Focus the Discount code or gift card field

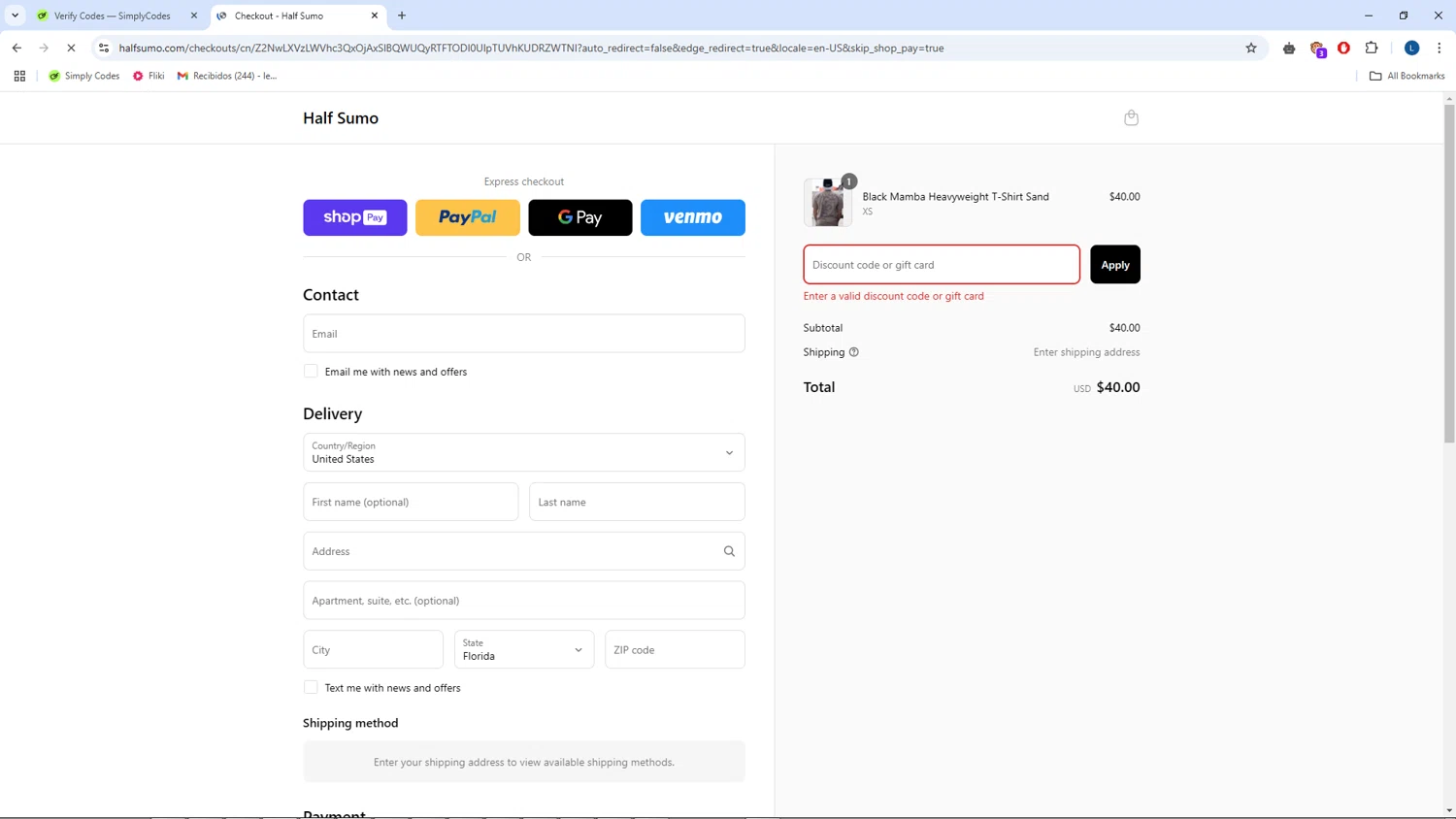click(x=942, y=265)
